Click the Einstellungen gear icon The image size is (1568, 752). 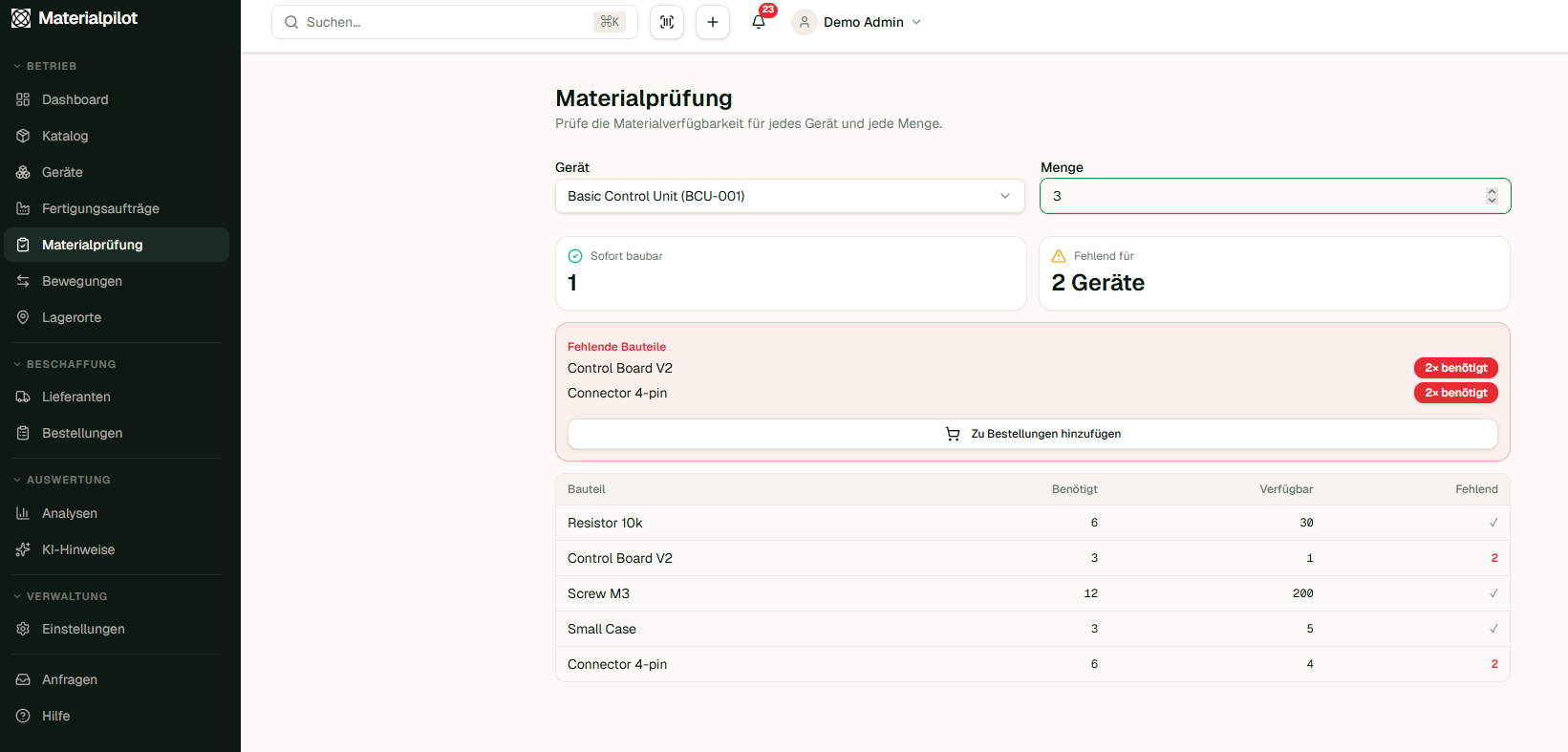(23, 629)
